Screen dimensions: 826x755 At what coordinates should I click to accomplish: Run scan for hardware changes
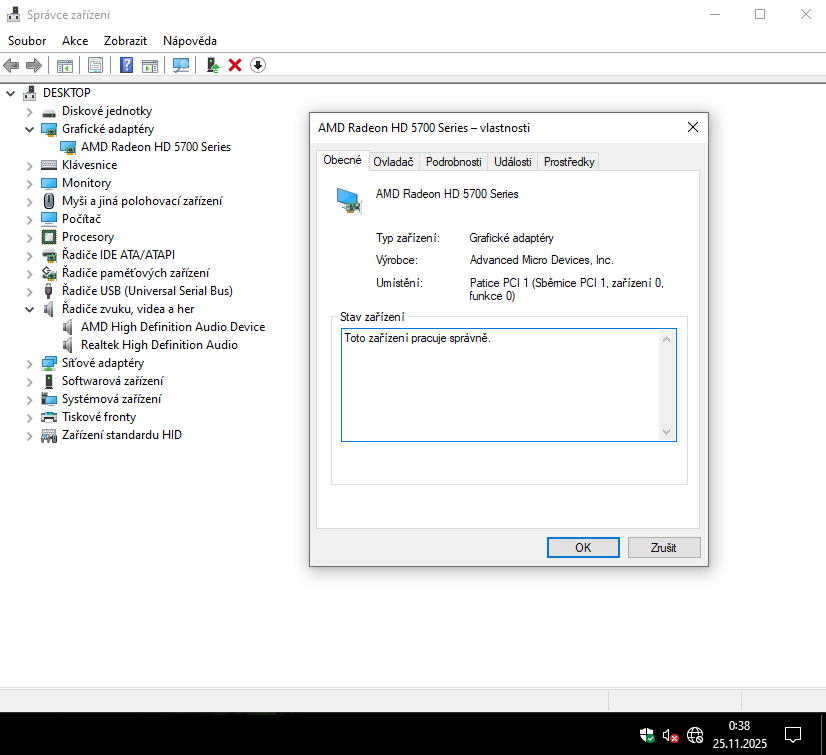coord(183,65)
